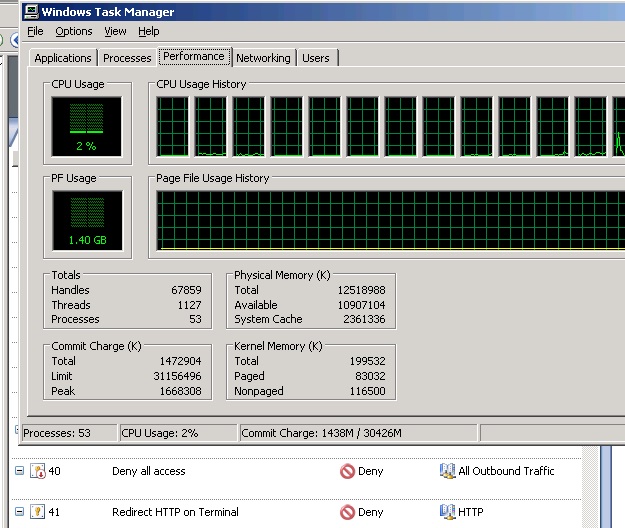Click the CPU Usage gauge
The height and width of the screenshot is (528, 625).
[86, 126]
